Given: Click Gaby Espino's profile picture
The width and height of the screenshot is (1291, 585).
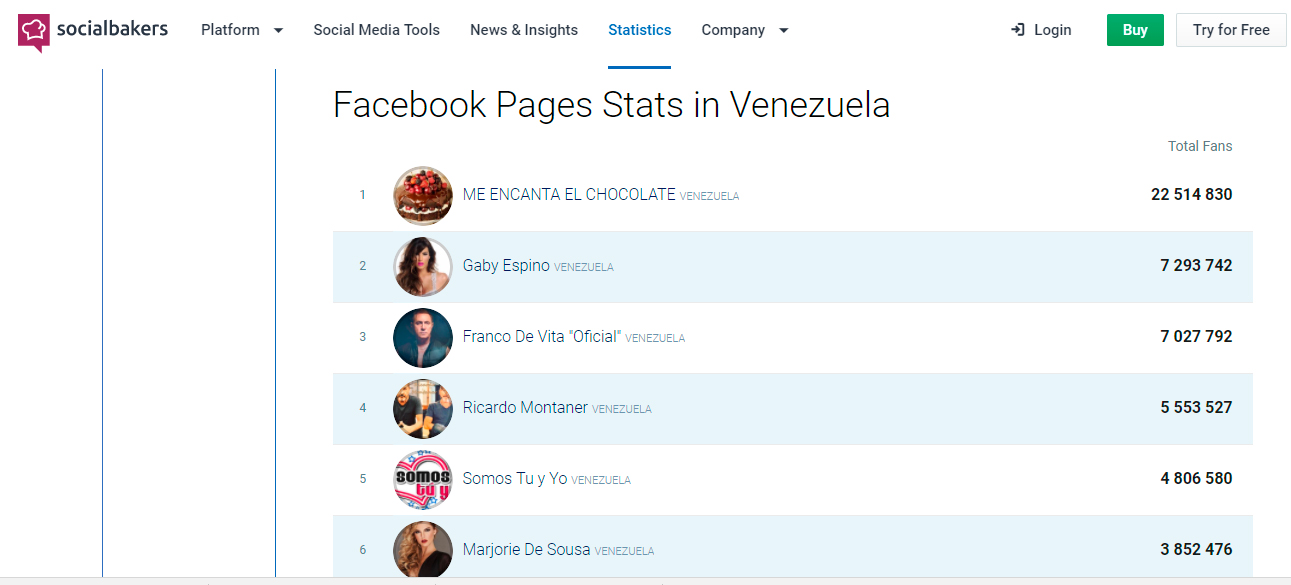Looking at the screenshot, I should click(x=423, y=266).
